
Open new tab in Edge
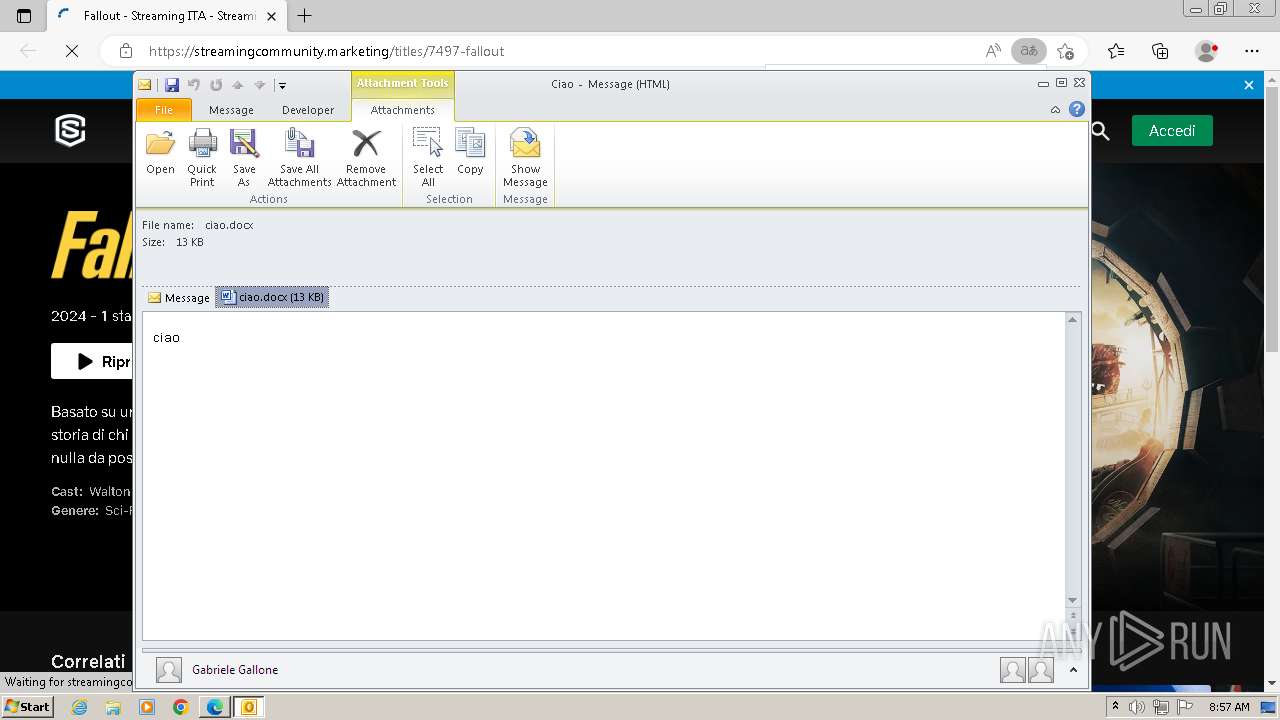coord(305,16)
